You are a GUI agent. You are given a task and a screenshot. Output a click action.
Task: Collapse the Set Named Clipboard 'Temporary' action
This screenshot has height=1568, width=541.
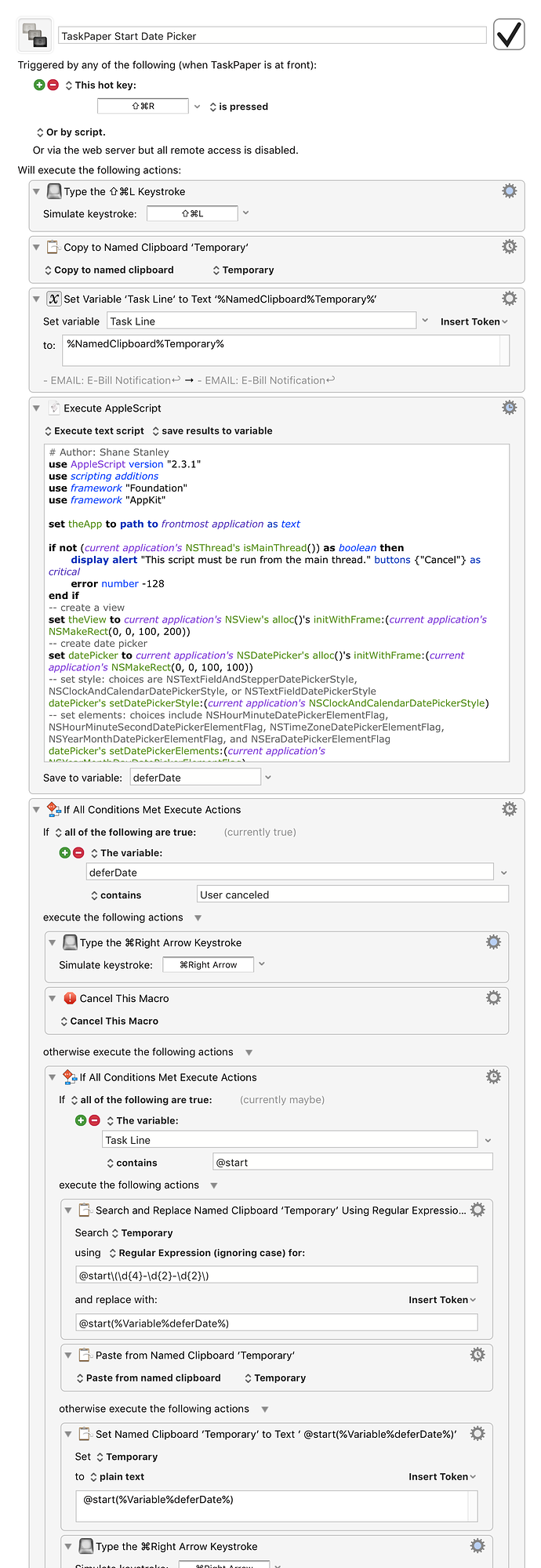point(68,1434)
